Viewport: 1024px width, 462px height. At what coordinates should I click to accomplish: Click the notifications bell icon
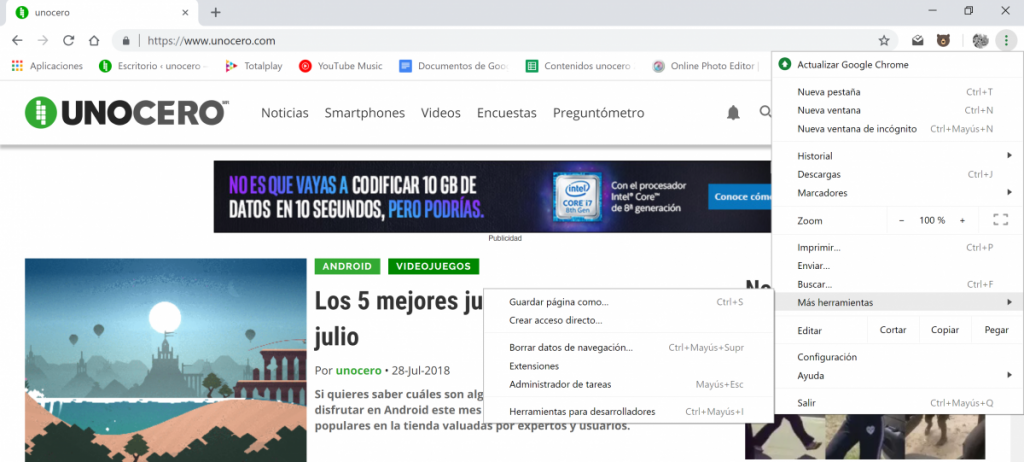pyautogui.click(x=733, y=113)
